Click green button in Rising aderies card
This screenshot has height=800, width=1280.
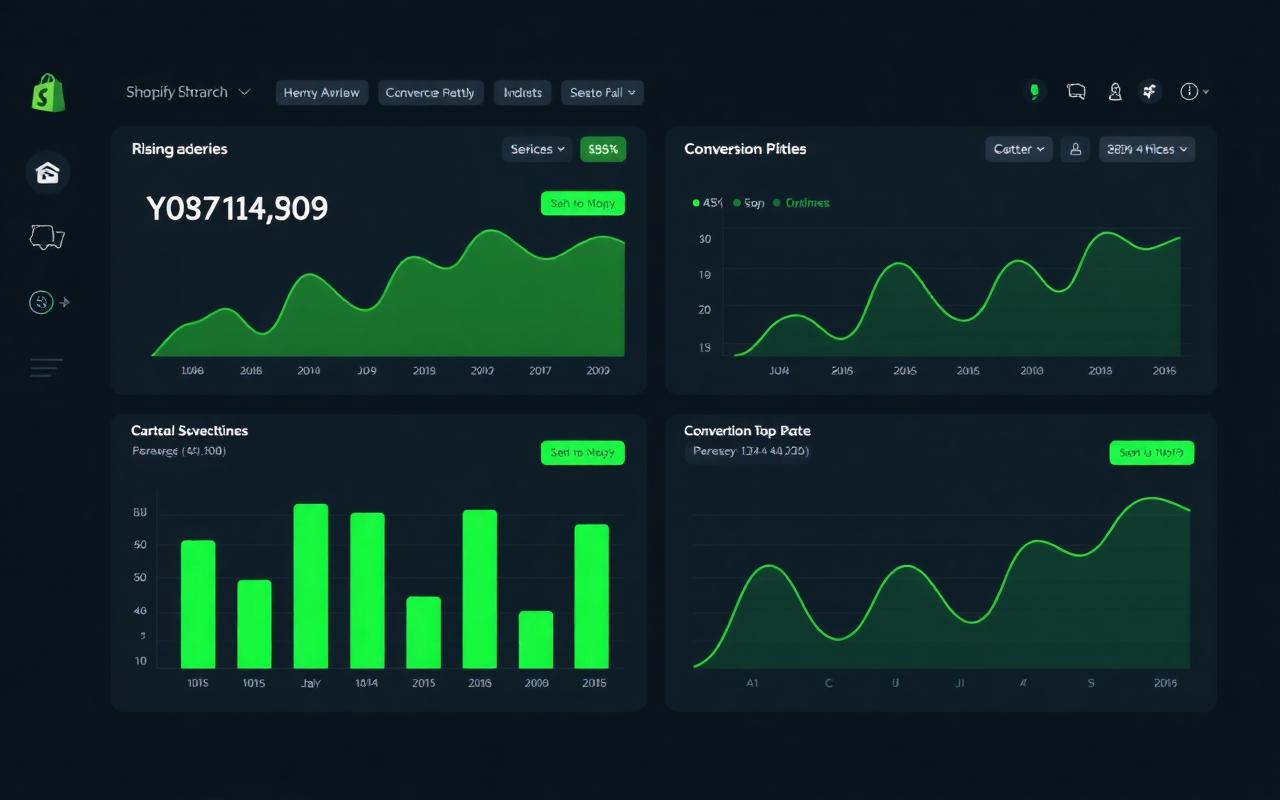582,204
